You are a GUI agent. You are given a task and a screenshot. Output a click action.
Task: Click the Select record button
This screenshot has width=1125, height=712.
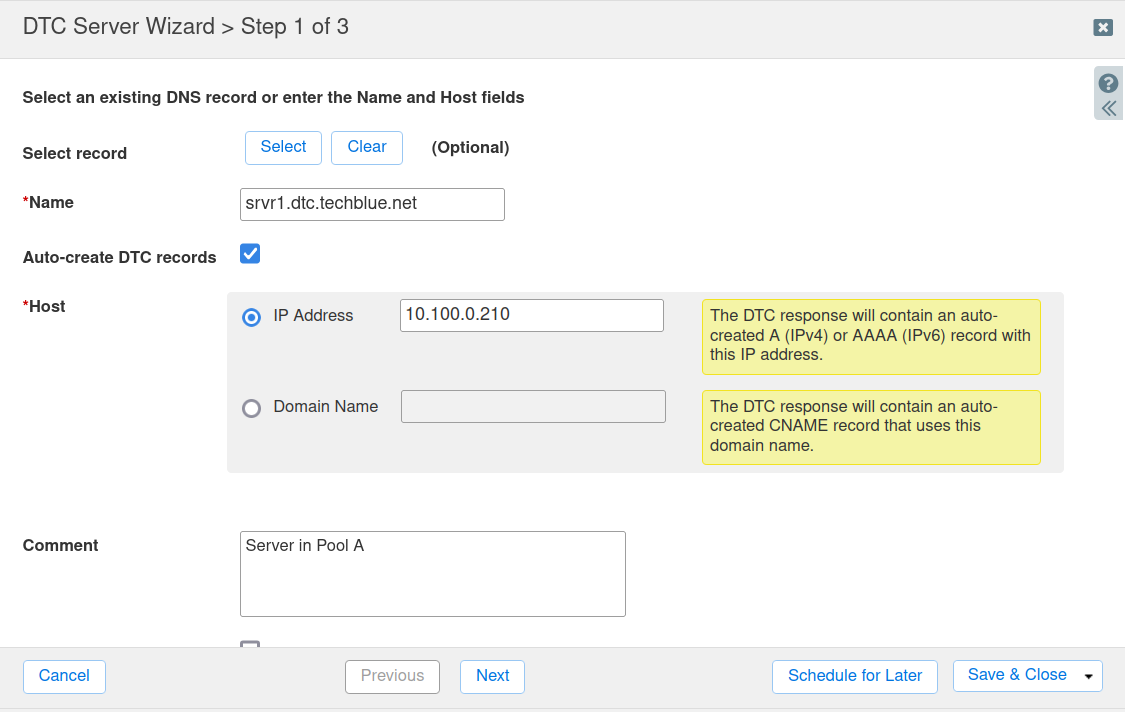click(283, 147)
